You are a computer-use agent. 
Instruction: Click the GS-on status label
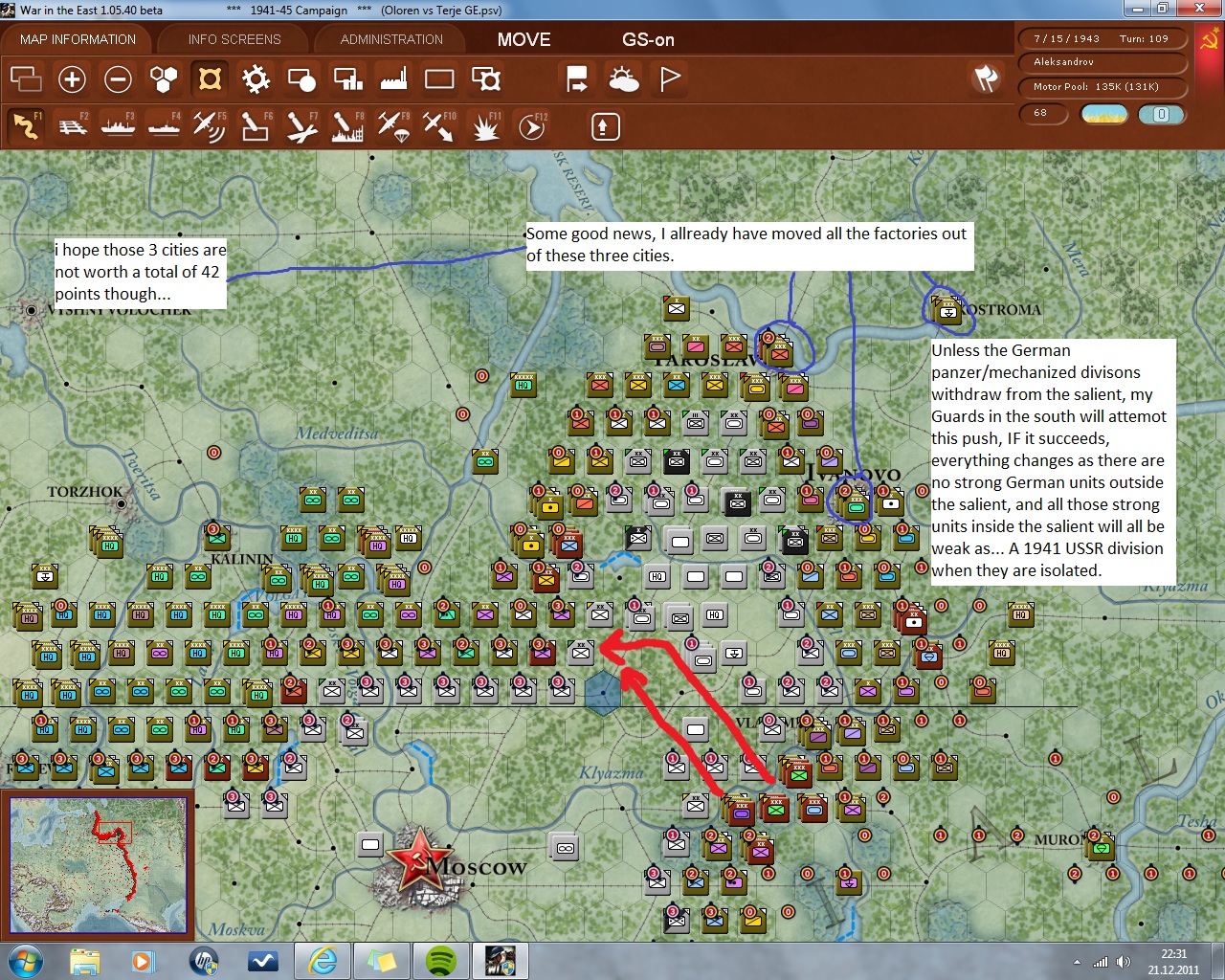(648, 39)
